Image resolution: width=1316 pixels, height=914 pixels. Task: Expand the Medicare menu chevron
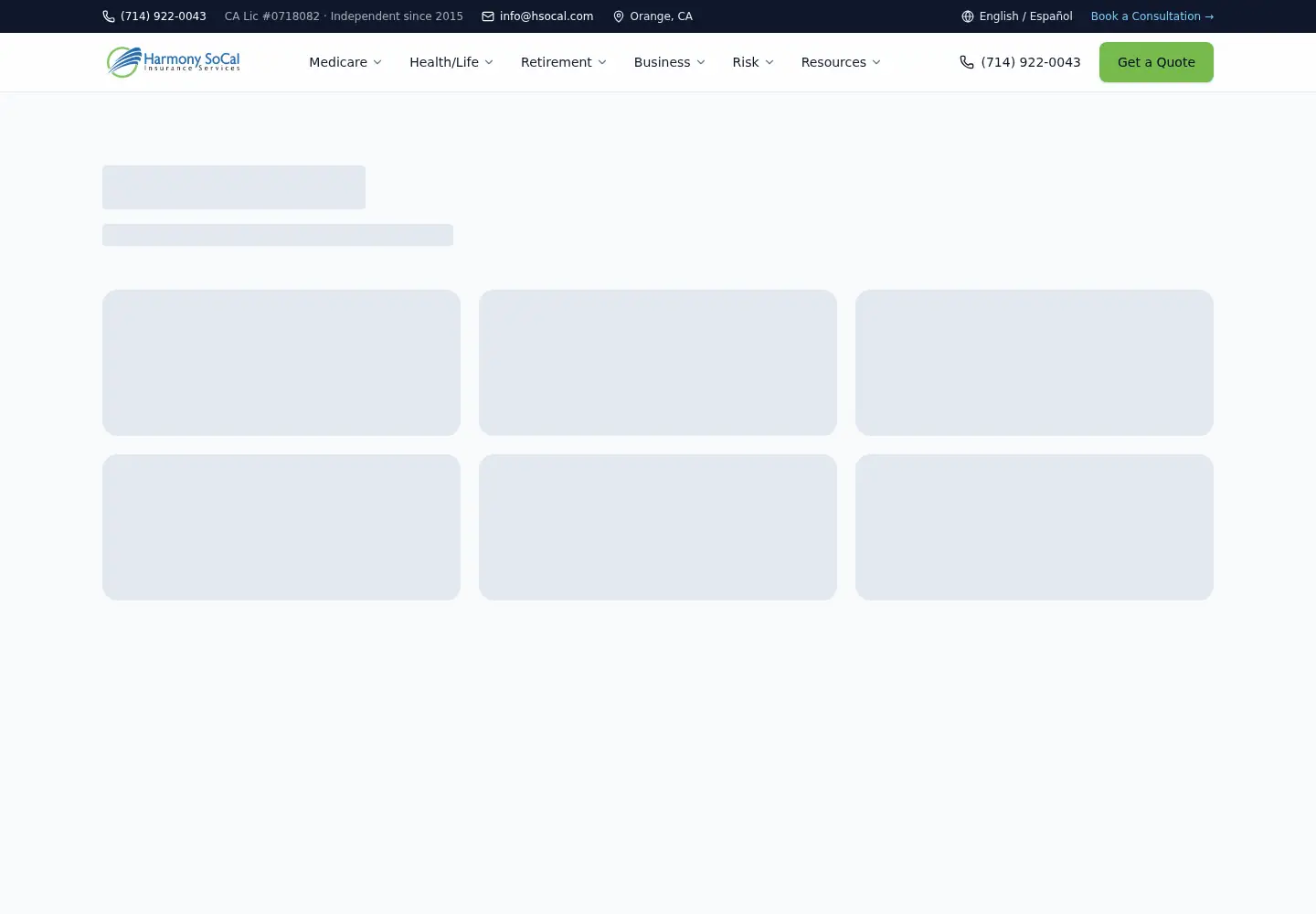click(377, 62)
